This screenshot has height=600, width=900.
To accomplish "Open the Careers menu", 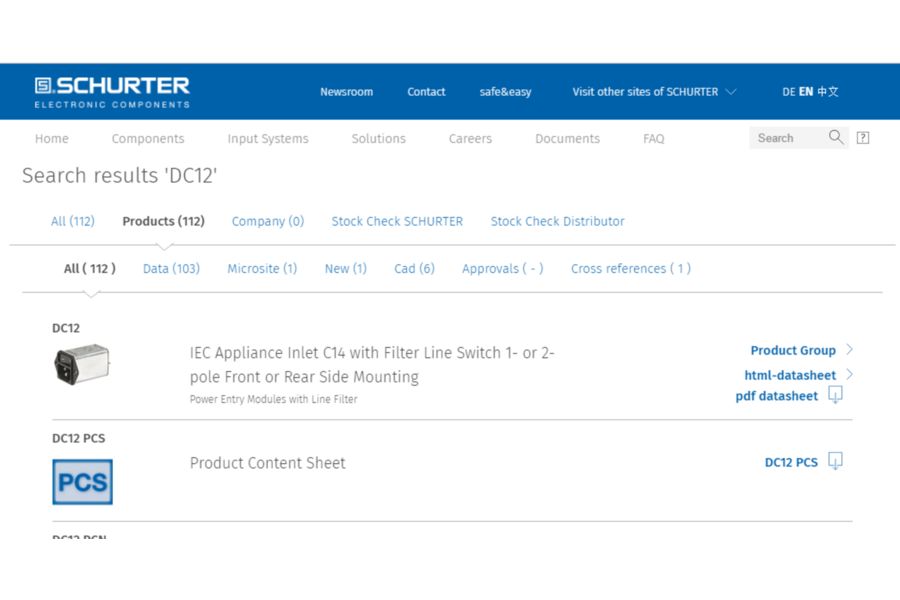I will click(470, 138).
